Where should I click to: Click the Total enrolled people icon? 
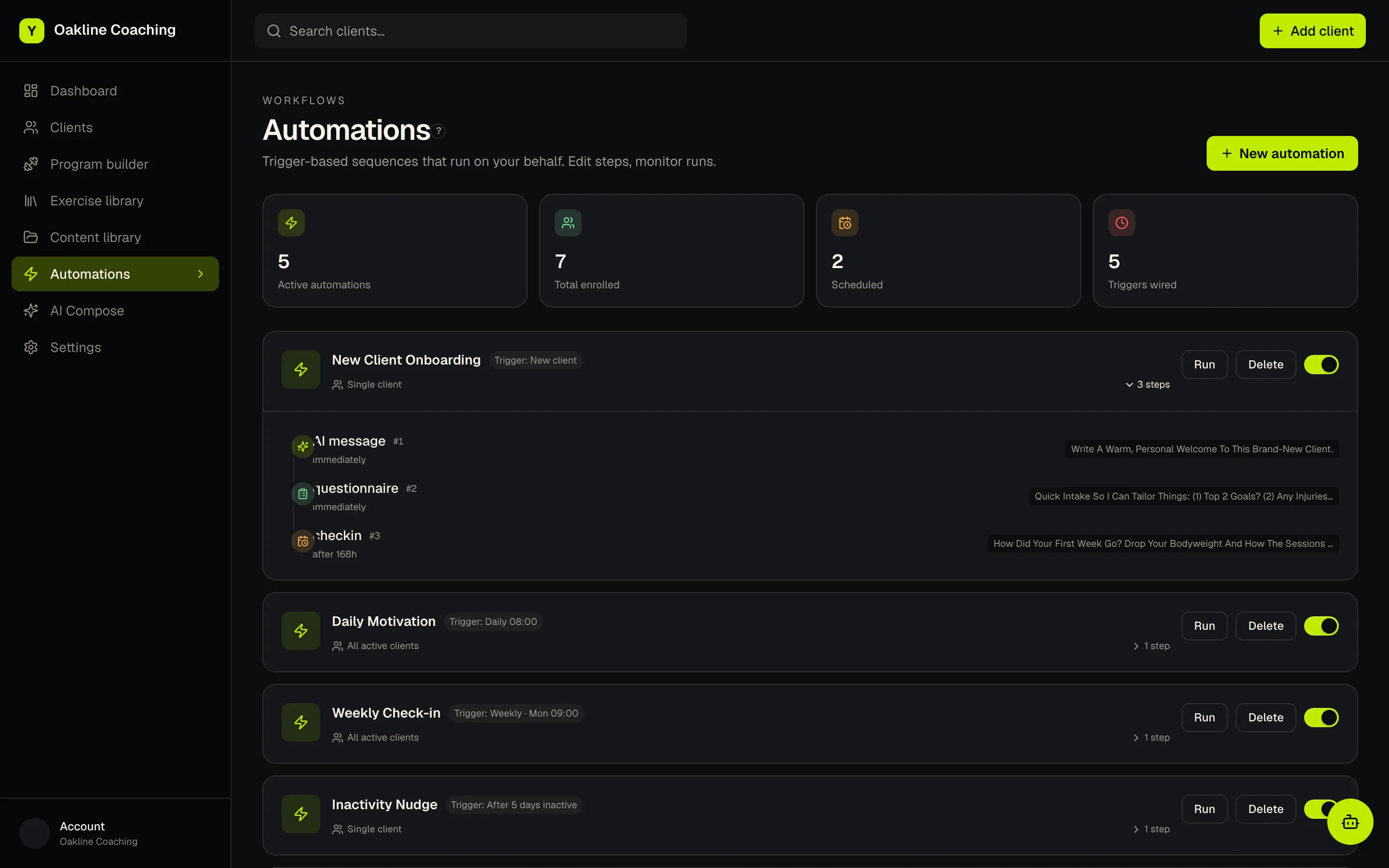(568, 223)
